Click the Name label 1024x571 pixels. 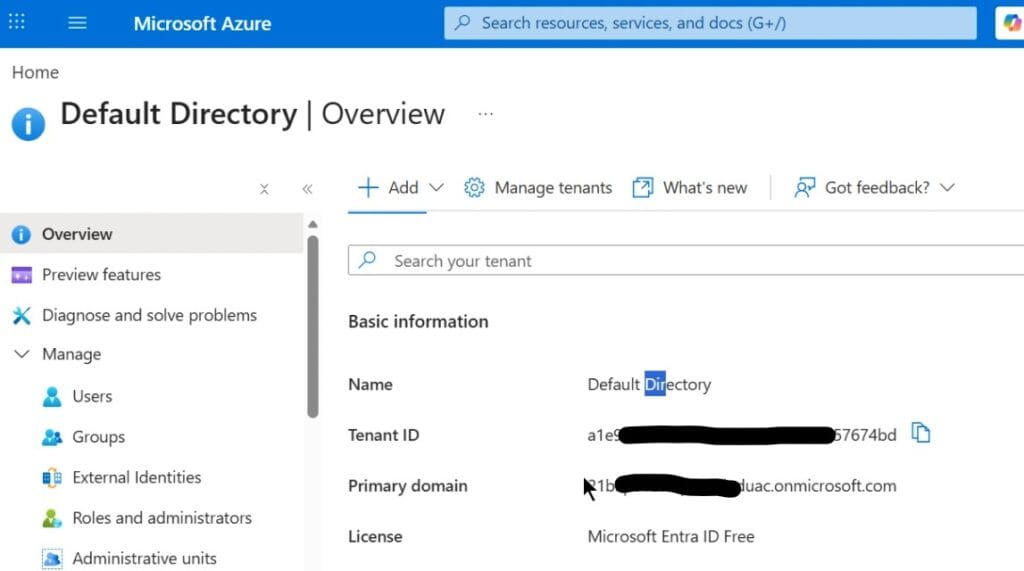pyautogui.click(x=370, y=384)
